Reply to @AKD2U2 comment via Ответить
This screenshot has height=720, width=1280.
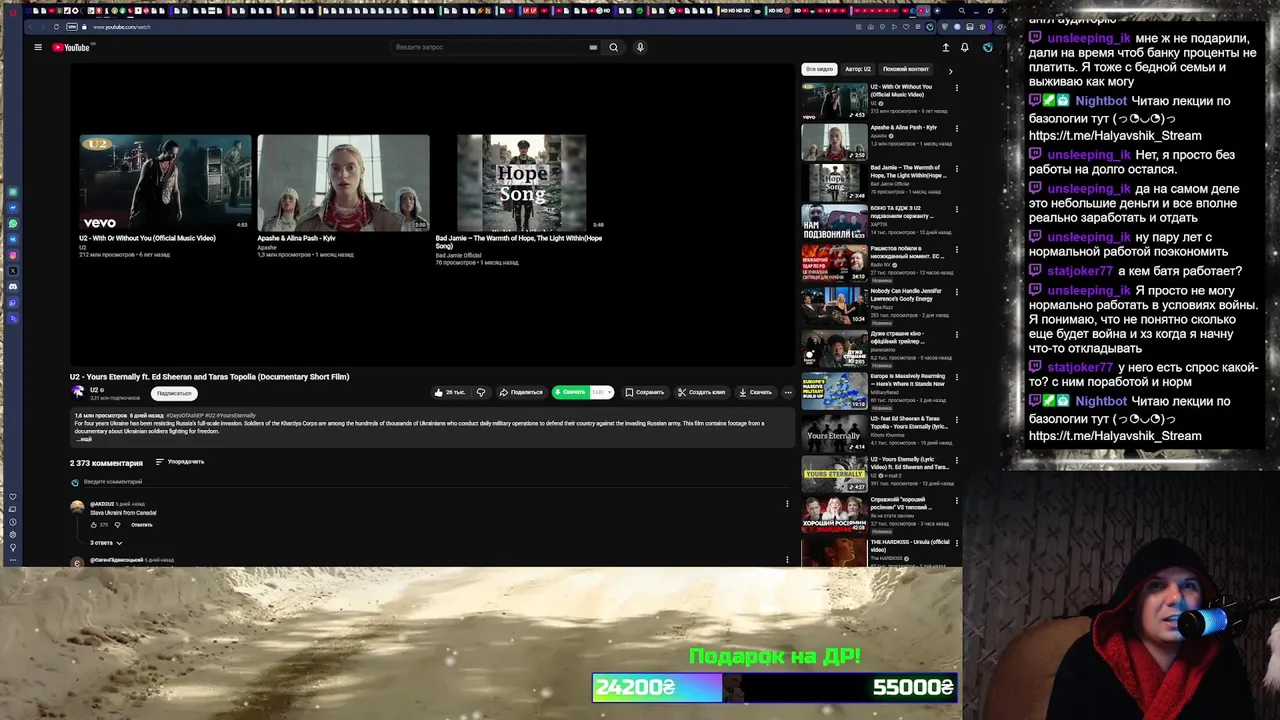pos(142,524)
